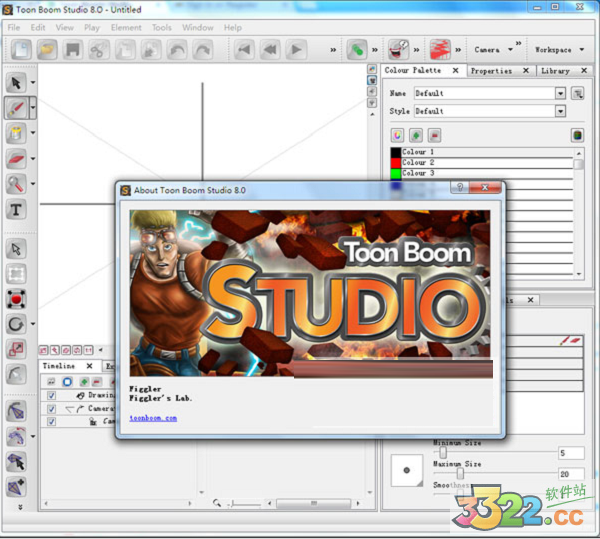Open the colour picker wheel icon
This screenshot has height=539, width=600.
pos(398,135)
